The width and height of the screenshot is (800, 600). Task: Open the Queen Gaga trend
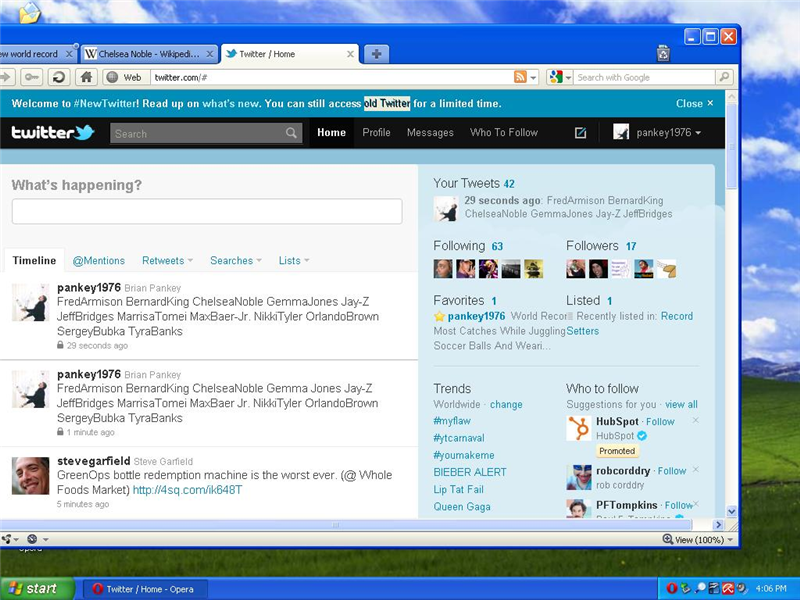(462, 507)
